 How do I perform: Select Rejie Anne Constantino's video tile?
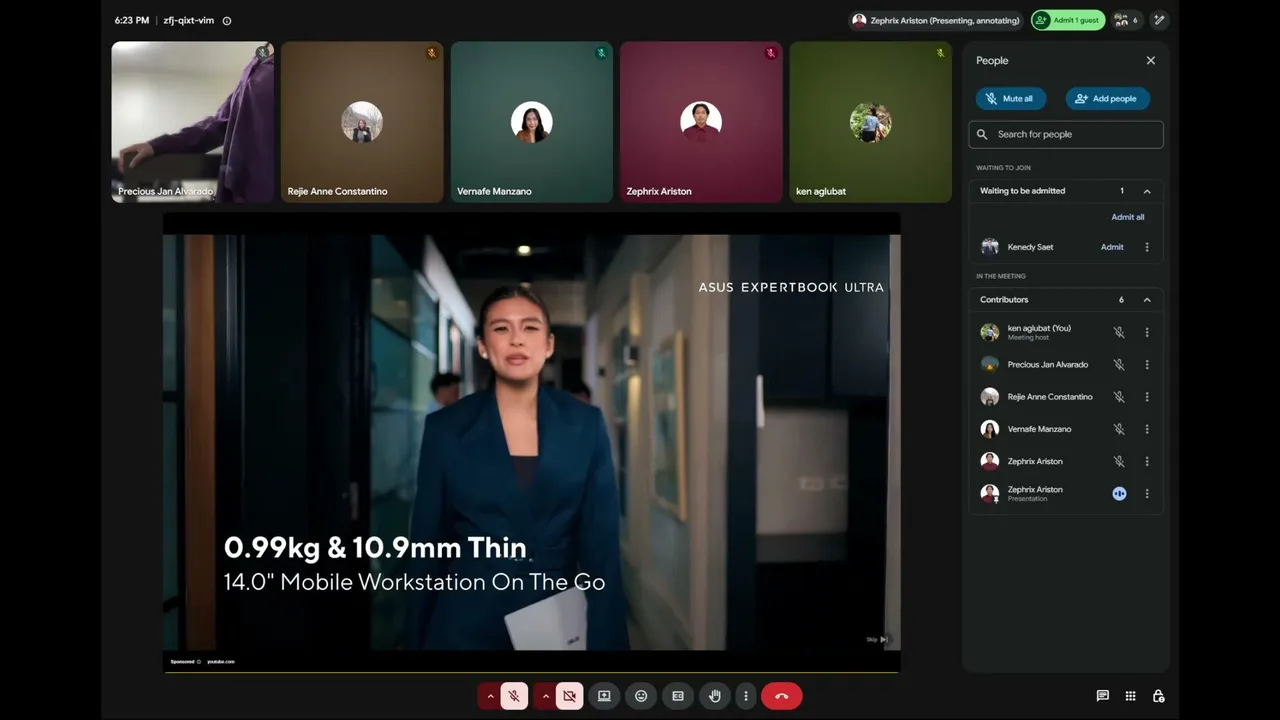click(362, 122)
